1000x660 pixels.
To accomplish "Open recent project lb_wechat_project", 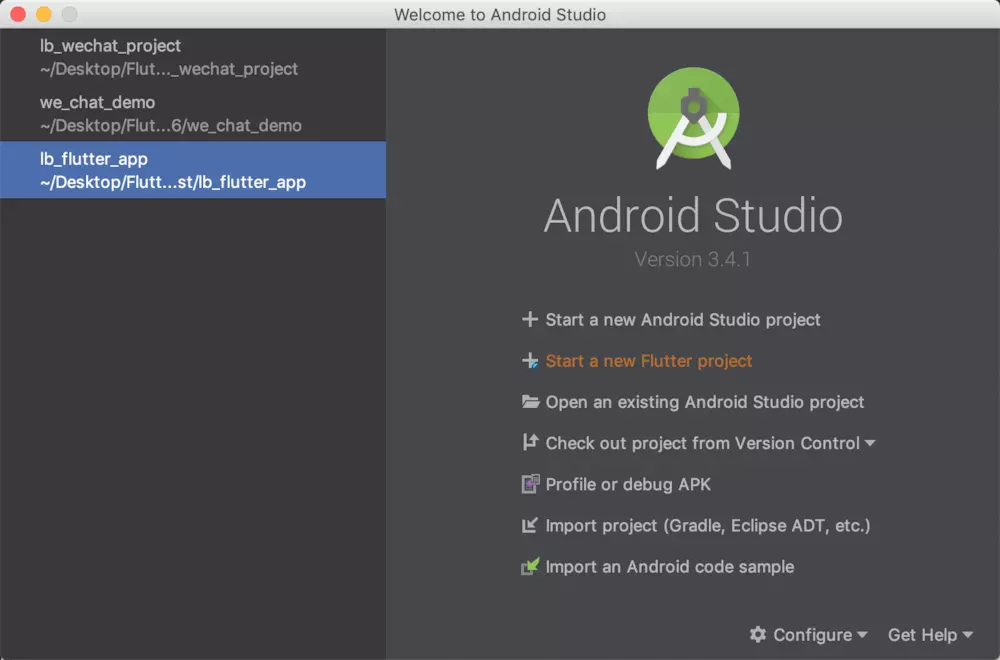I will pyautogui.click(x=193, y=57).
